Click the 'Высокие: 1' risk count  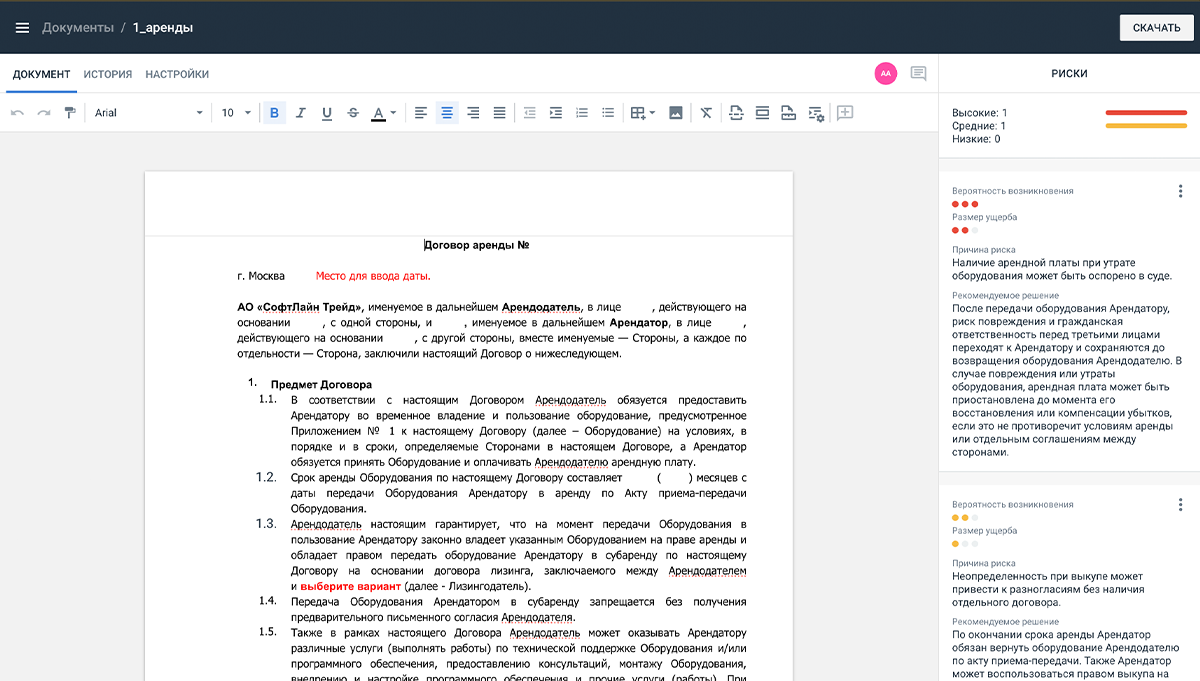[x=980, y=113]
